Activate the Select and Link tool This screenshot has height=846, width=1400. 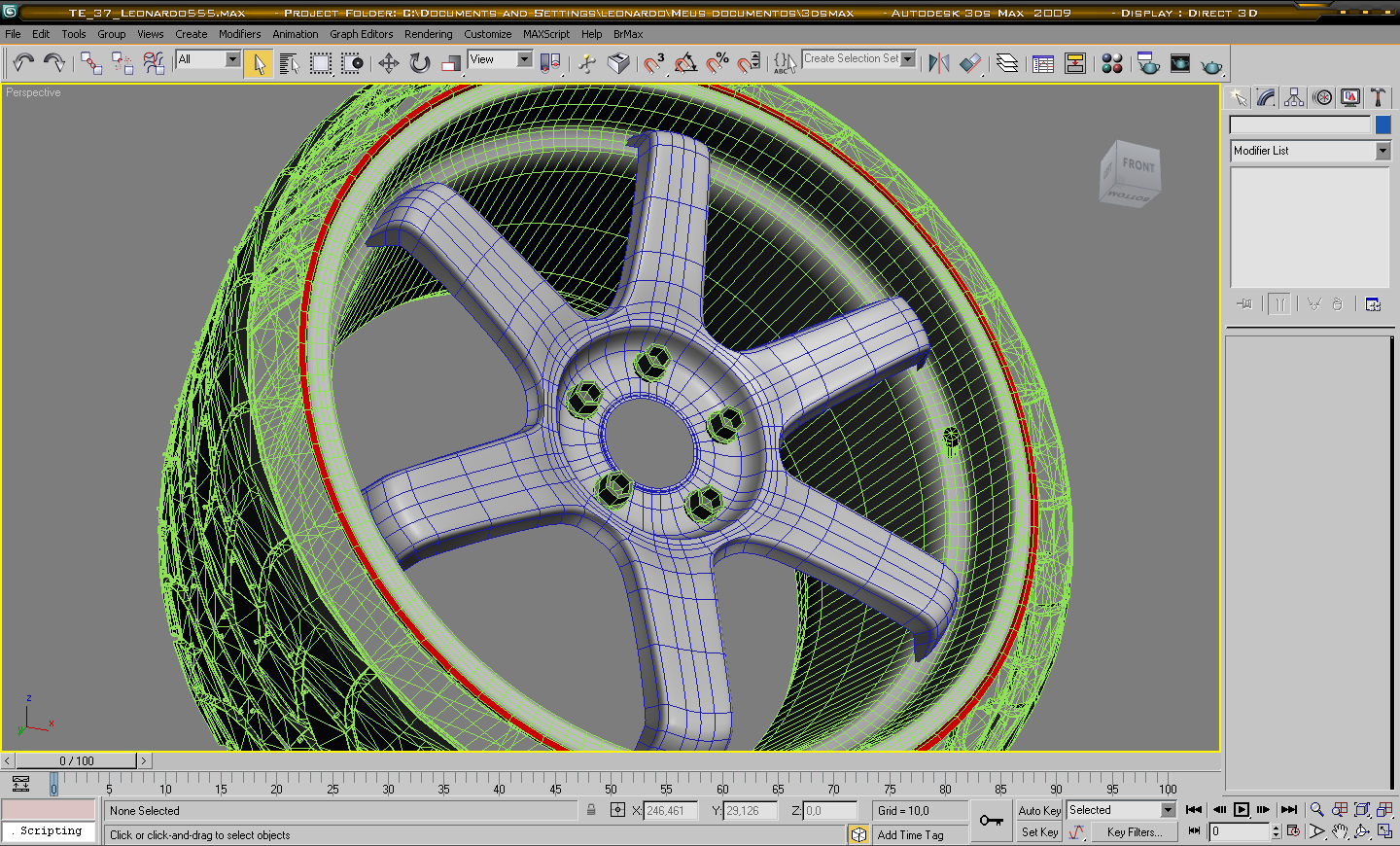click(91, 63)
